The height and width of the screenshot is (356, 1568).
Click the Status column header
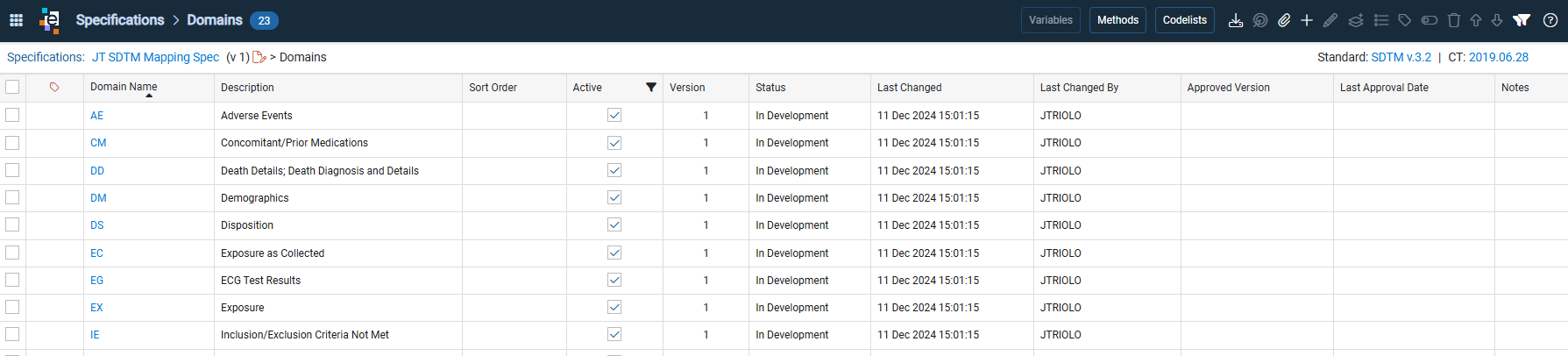tap(770, 88)
